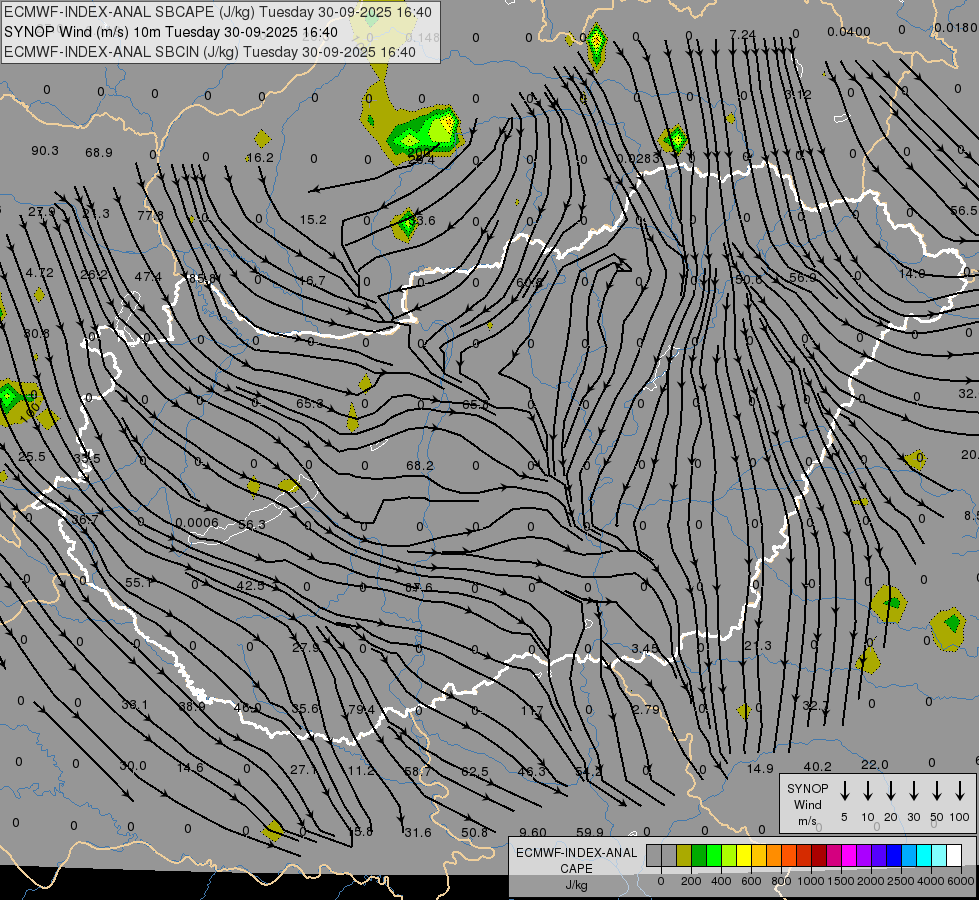Click the map value '22.0'
The image size is (979, 900).
[x=874, y=764]
